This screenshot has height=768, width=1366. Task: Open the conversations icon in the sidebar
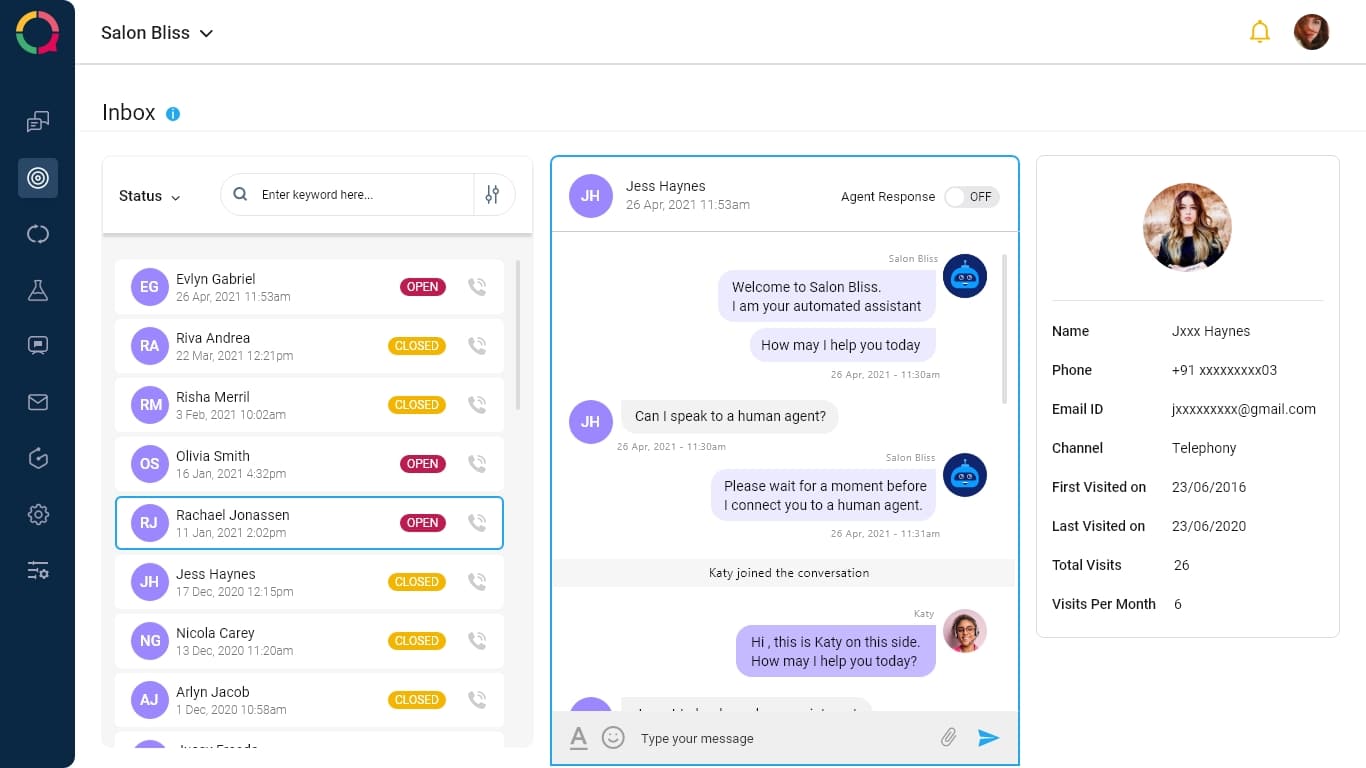coord(38,122)
